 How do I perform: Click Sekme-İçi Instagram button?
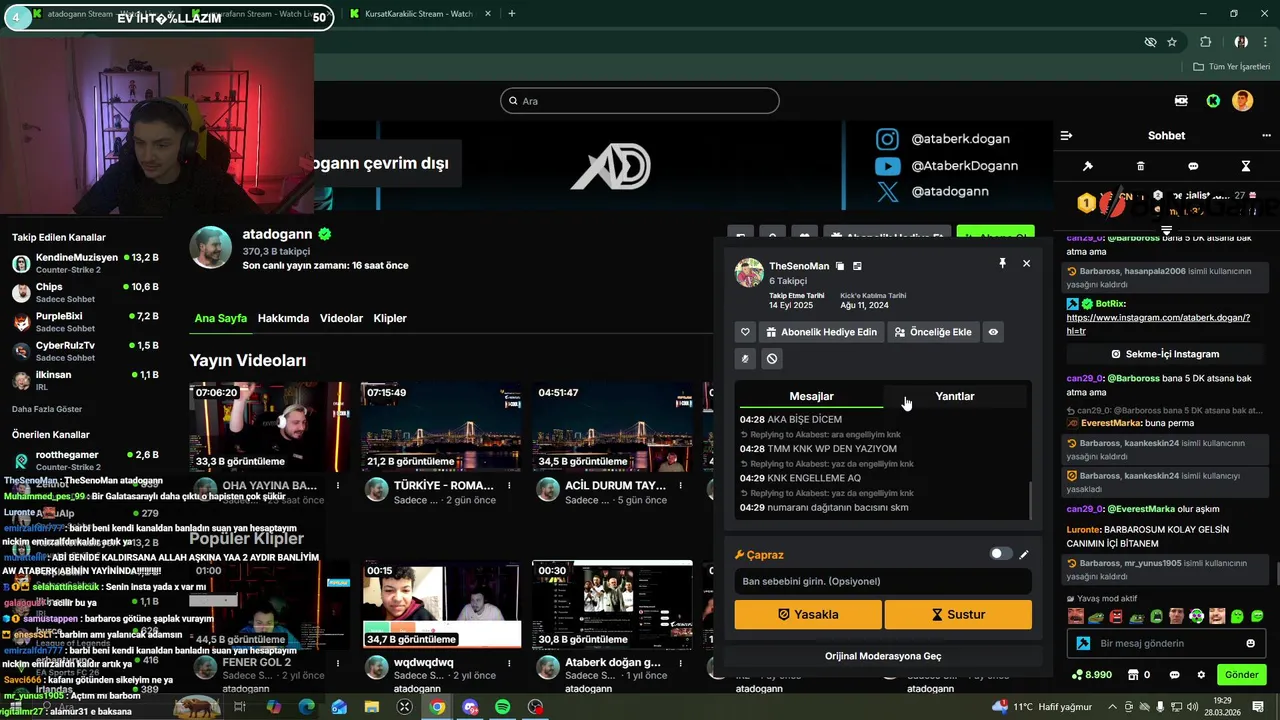(1165, 354)
